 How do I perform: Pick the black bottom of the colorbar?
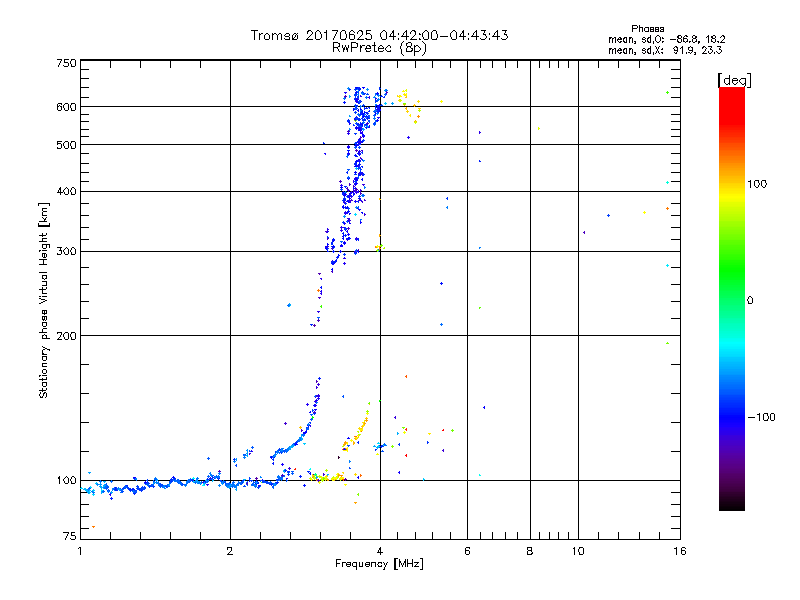(x=731, y=505)
